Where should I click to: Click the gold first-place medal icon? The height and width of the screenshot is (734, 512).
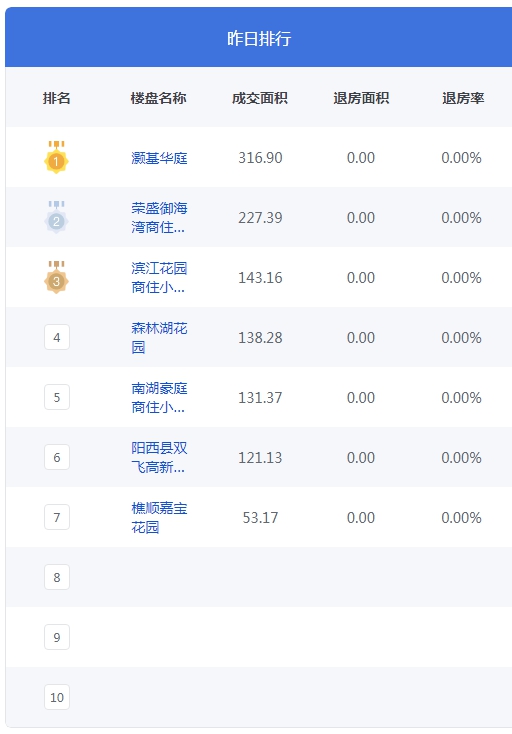click(57, 157)
